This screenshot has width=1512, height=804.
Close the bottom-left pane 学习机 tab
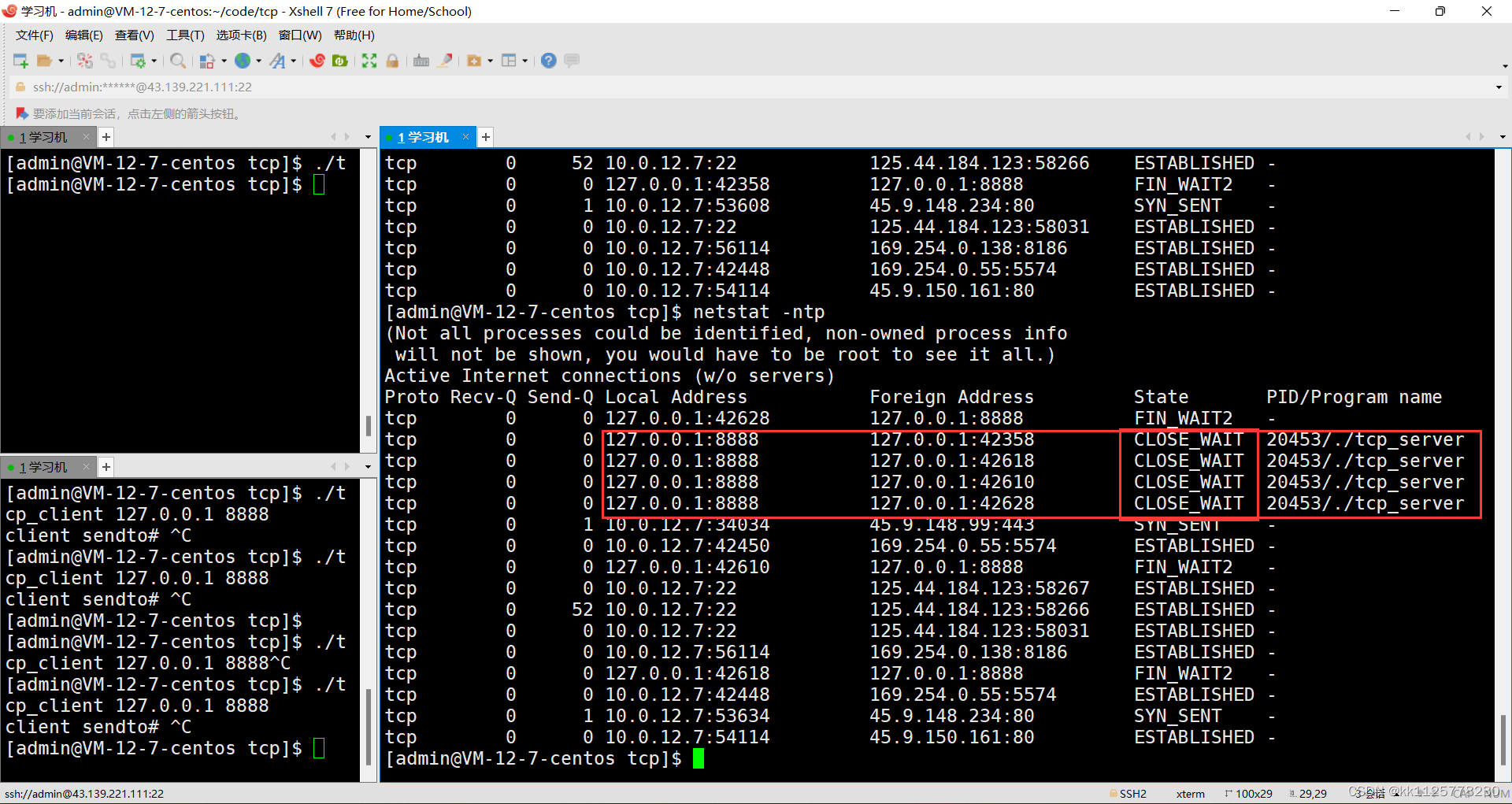87,467
